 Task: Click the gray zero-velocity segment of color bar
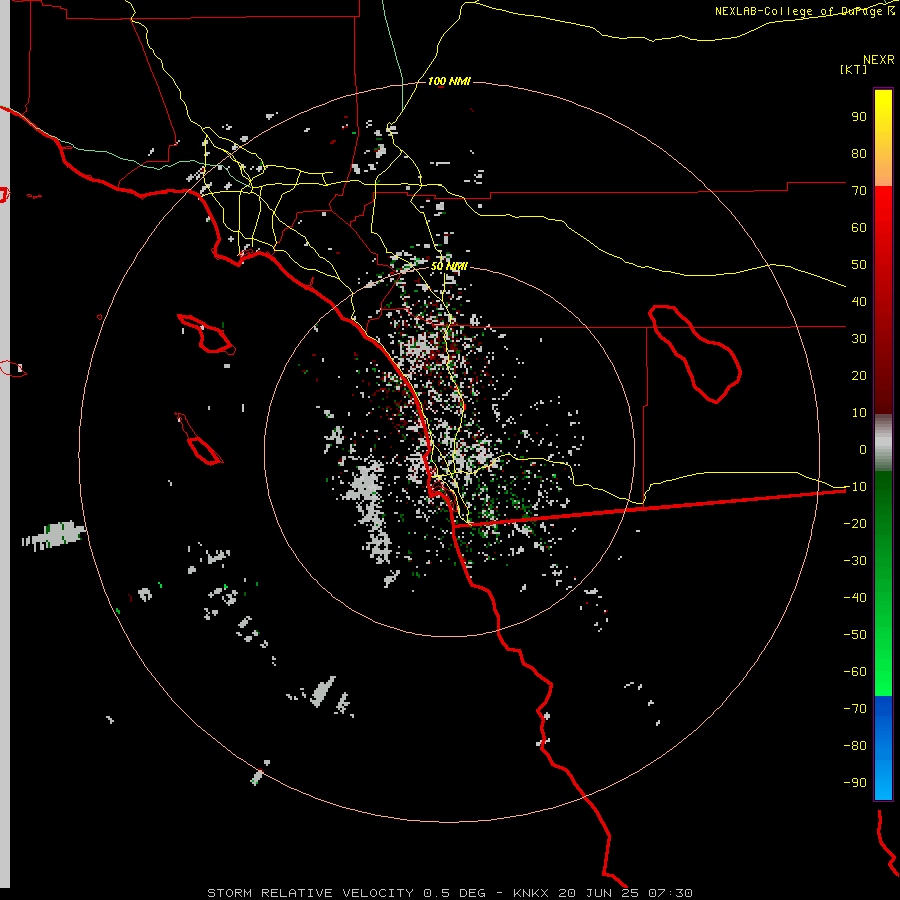tap(883, 442)
